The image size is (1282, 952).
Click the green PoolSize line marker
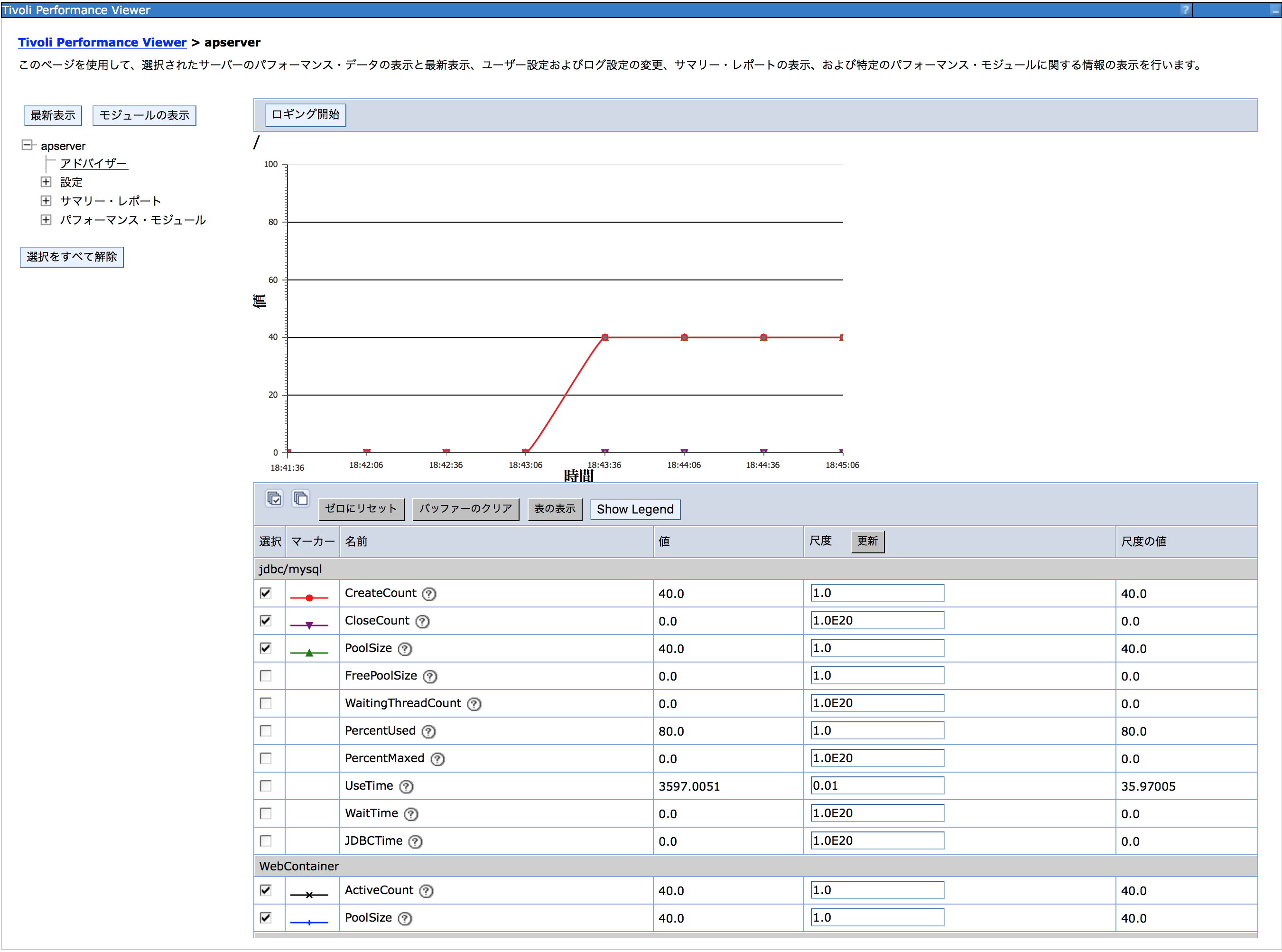pyautogui.click(x=309, y=653)
